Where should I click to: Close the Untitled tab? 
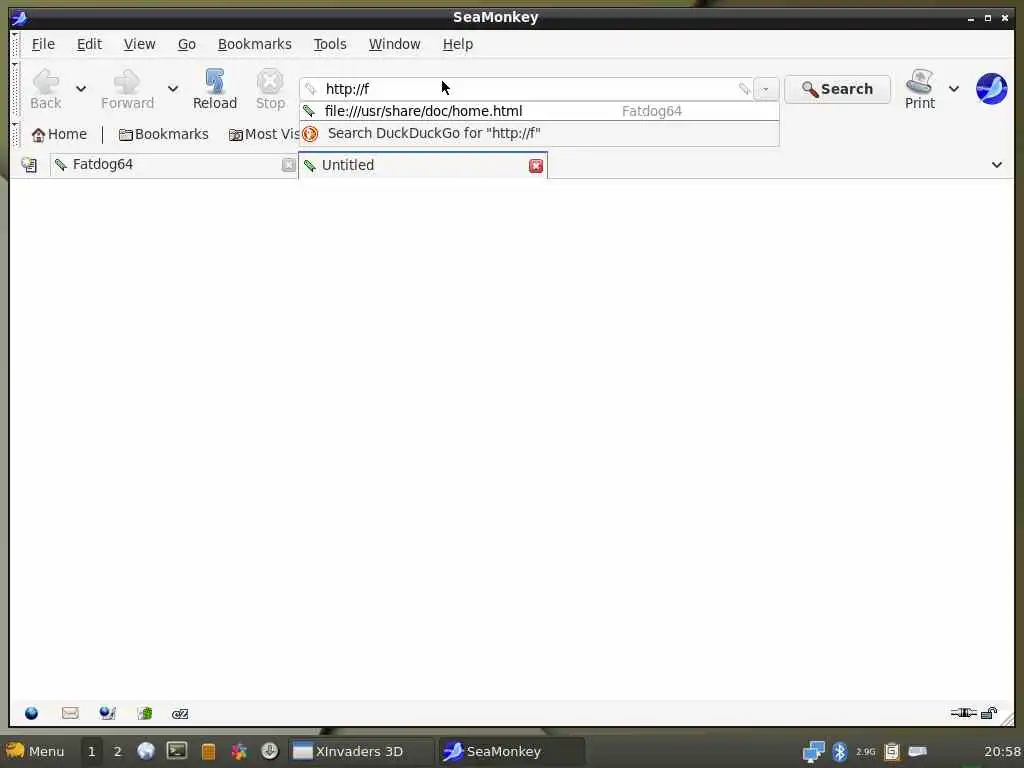tap(536, 166)
